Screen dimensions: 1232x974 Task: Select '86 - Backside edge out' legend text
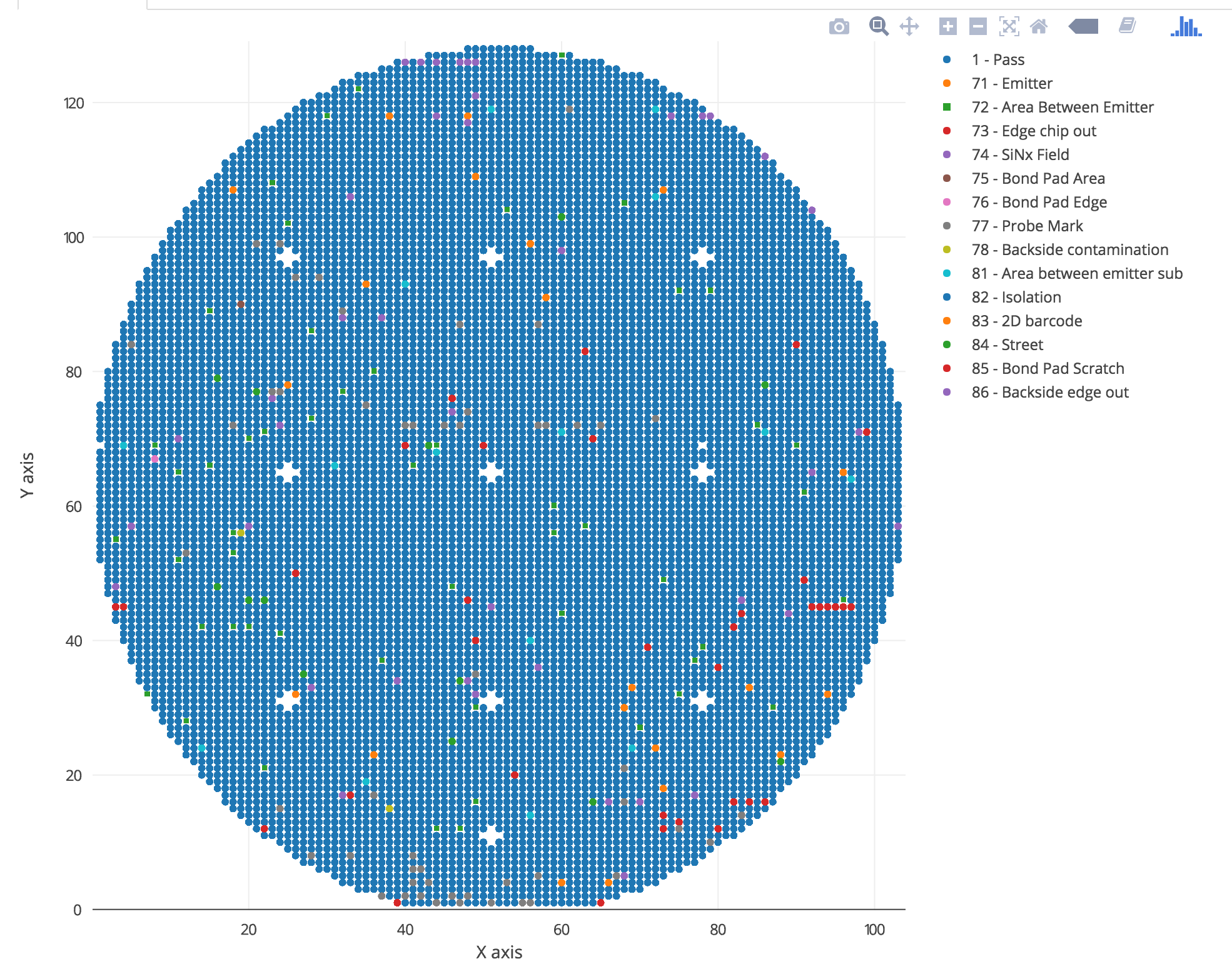pos(1050,392)
